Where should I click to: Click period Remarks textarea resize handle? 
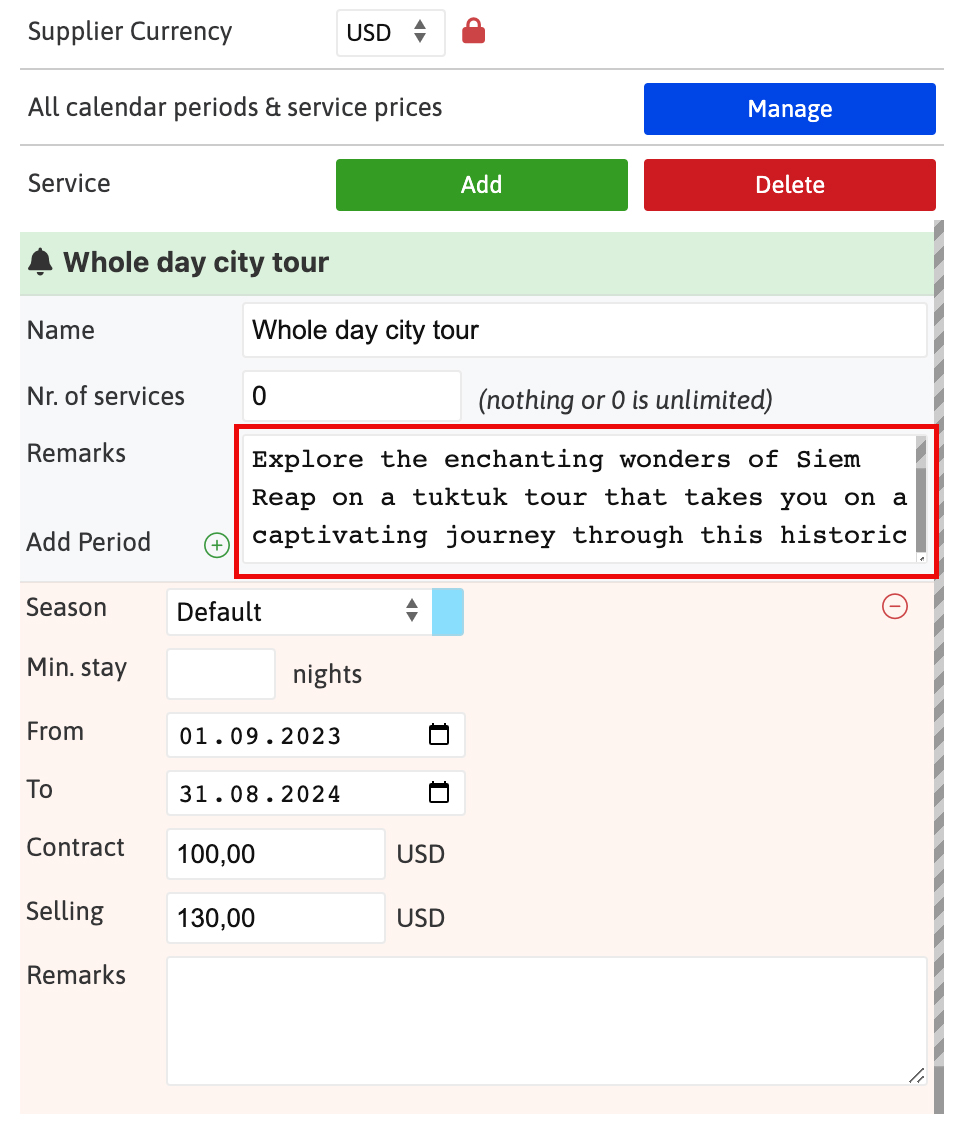pyautogui.click(x=916, y=1075)
